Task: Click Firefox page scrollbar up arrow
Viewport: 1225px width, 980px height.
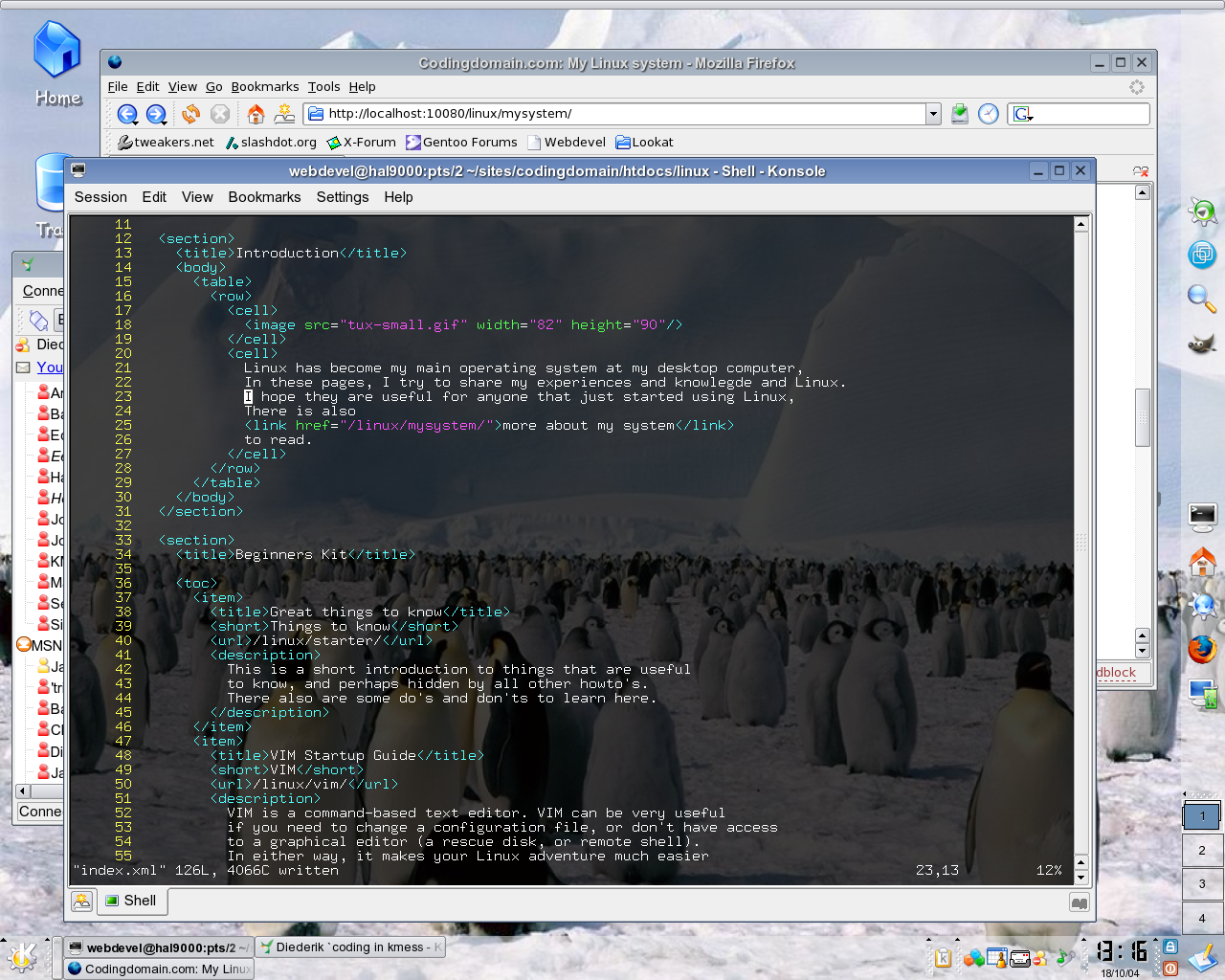Action: 1142,192
